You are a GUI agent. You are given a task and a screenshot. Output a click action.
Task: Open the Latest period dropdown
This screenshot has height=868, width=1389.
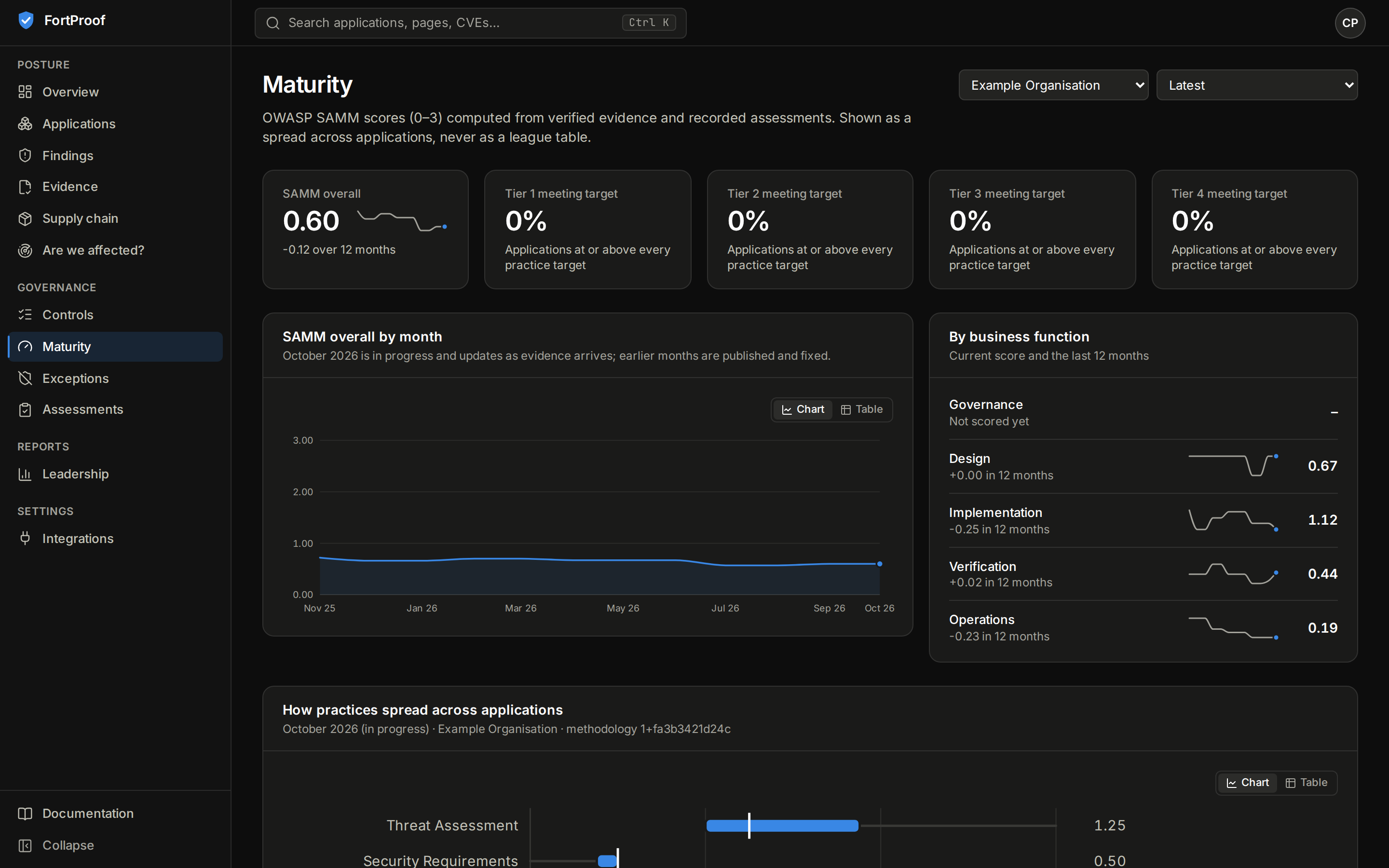(1257, 85)
